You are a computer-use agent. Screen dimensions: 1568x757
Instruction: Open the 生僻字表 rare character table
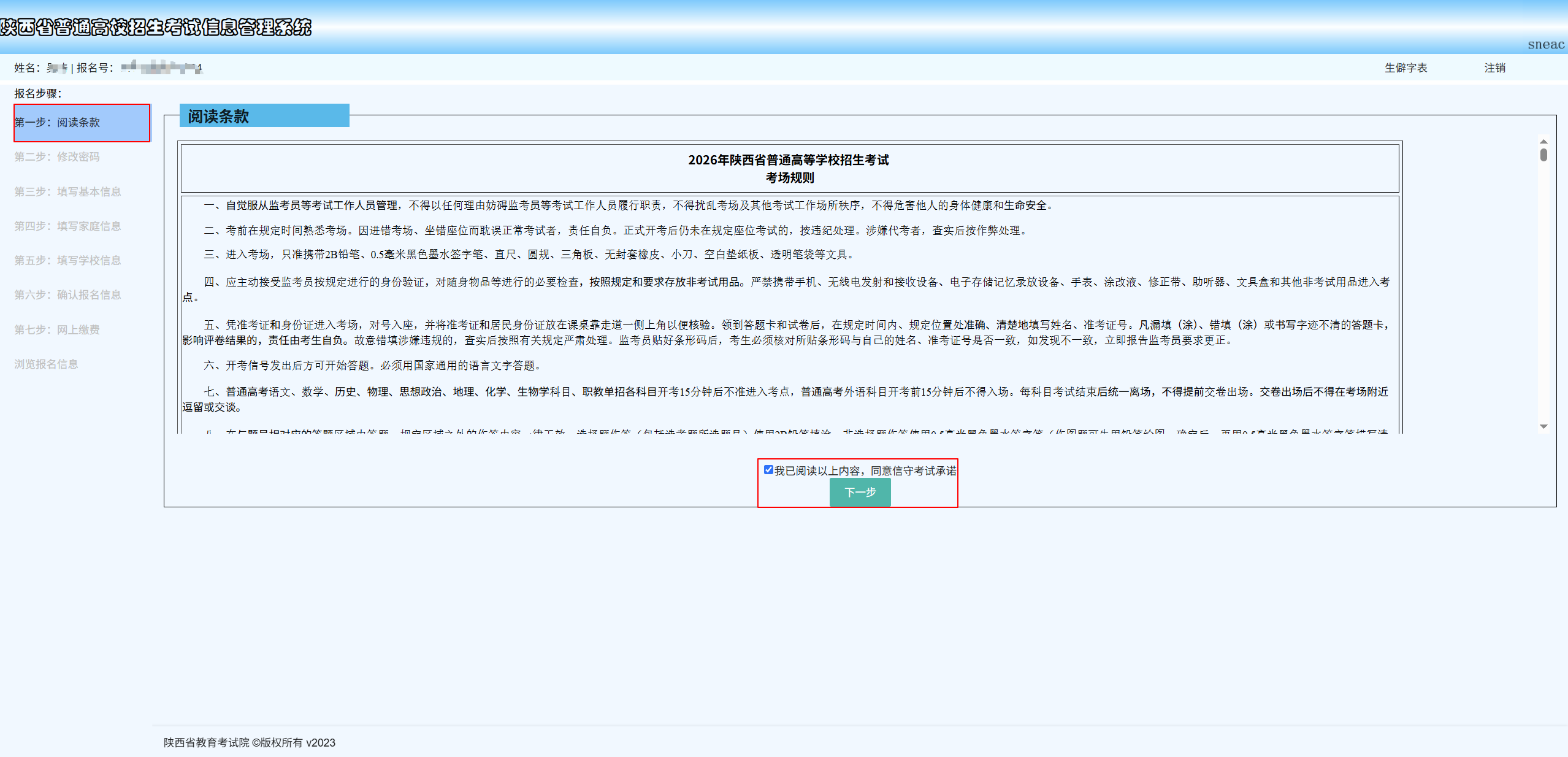click(x=1405, y=67)
